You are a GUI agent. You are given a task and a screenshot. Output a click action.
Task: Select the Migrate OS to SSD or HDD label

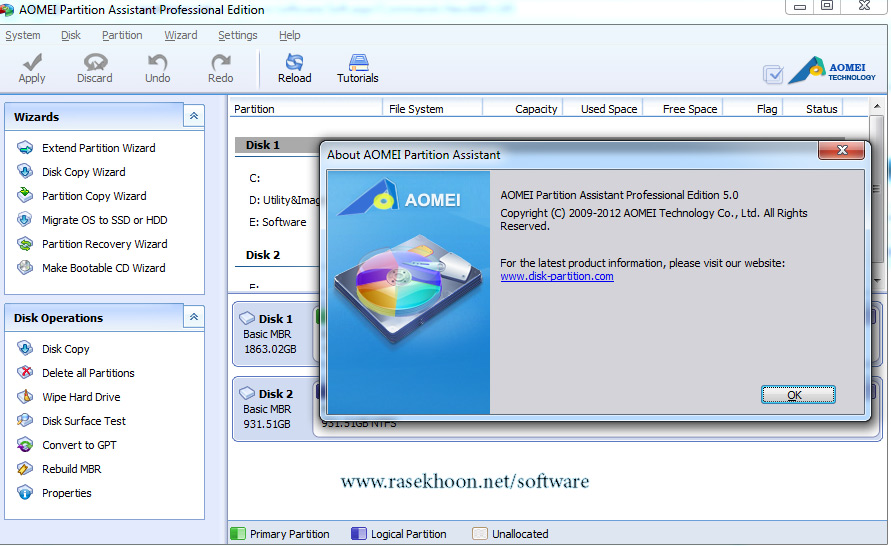click(105, 220)
